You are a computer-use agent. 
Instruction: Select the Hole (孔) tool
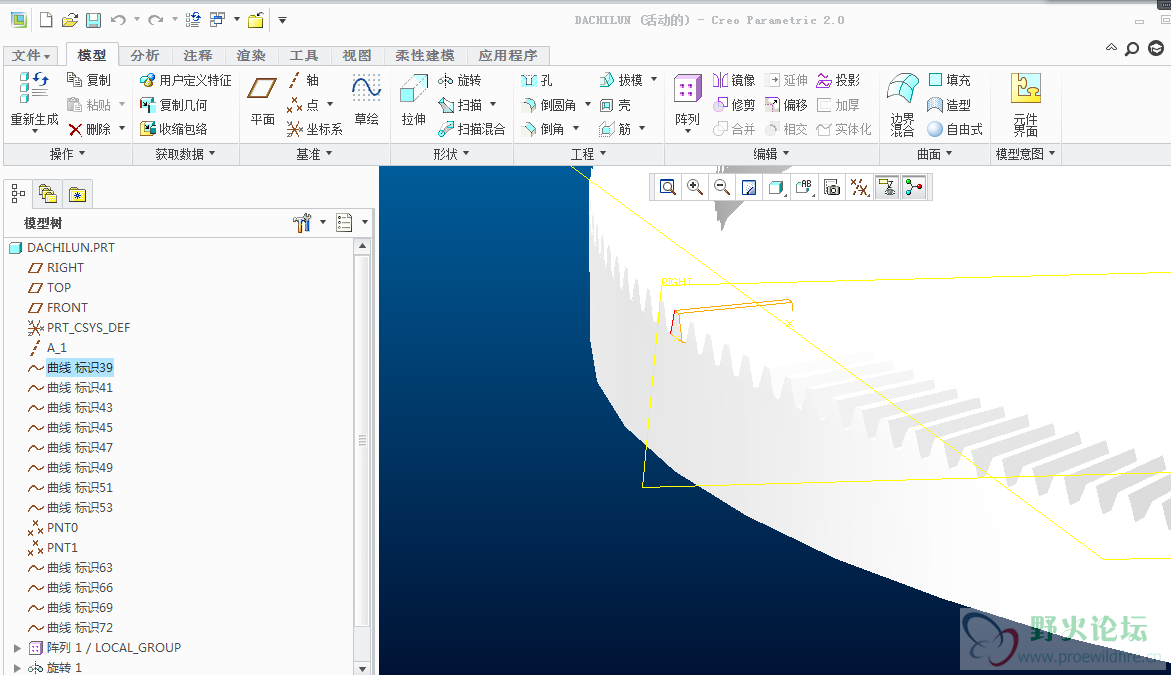coord(537,80)
